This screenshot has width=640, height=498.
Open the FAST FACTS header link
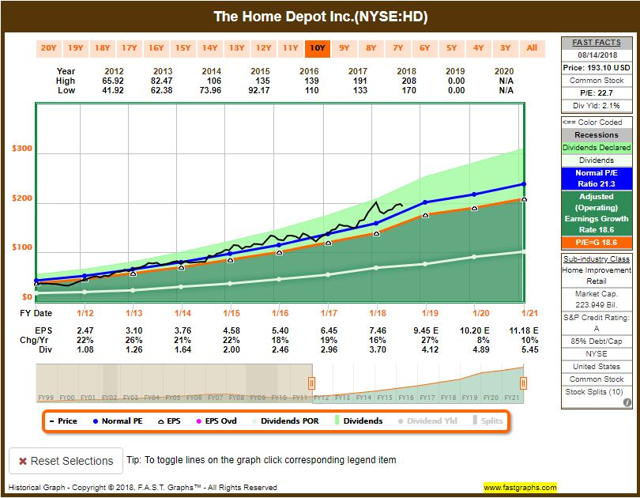596,42
